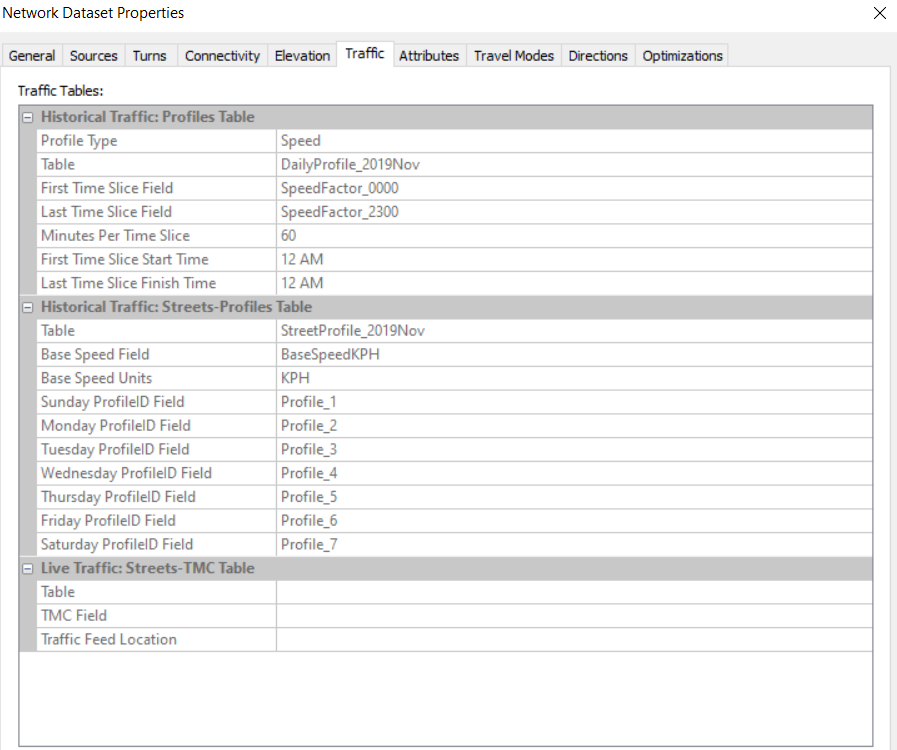
Task: Click the Profile_5 value
Action: click(574, 497)
